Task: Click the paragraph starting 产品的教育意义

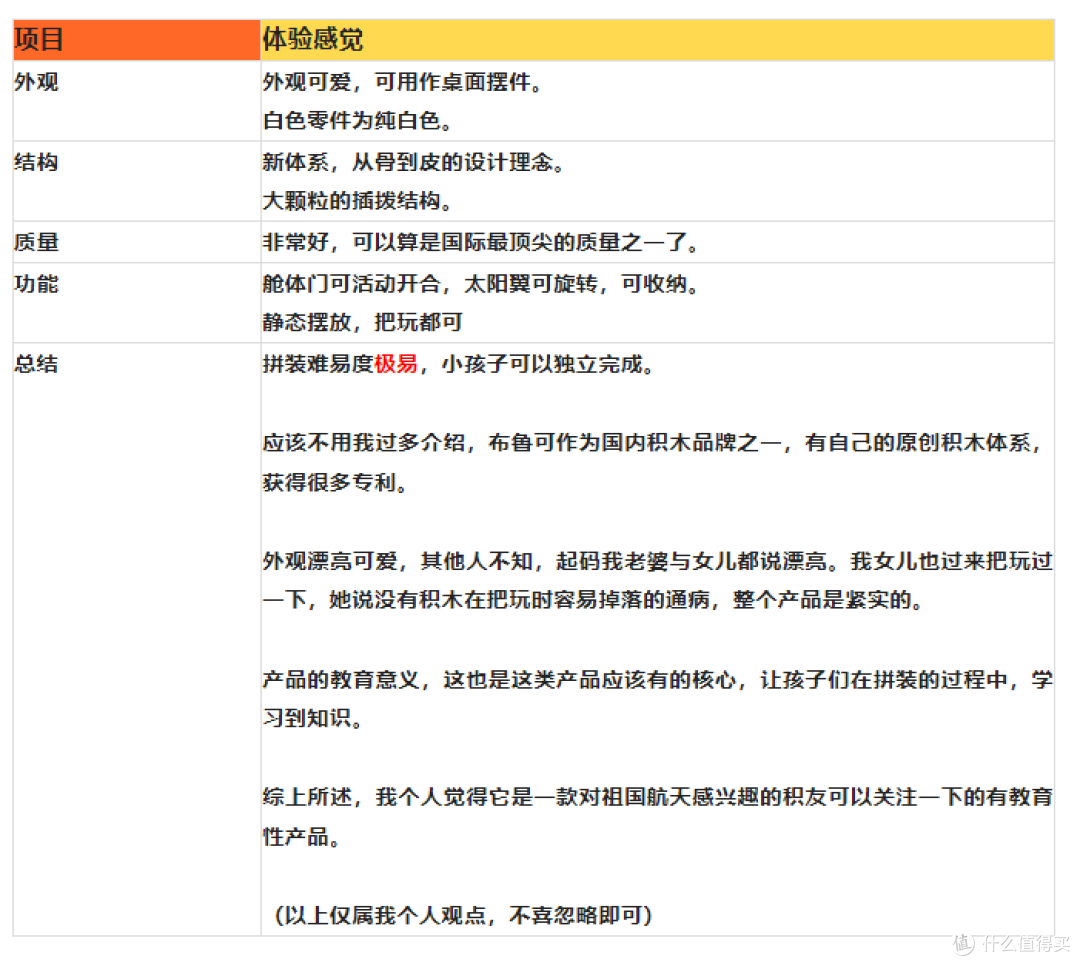Action: [x=658, y=699]
